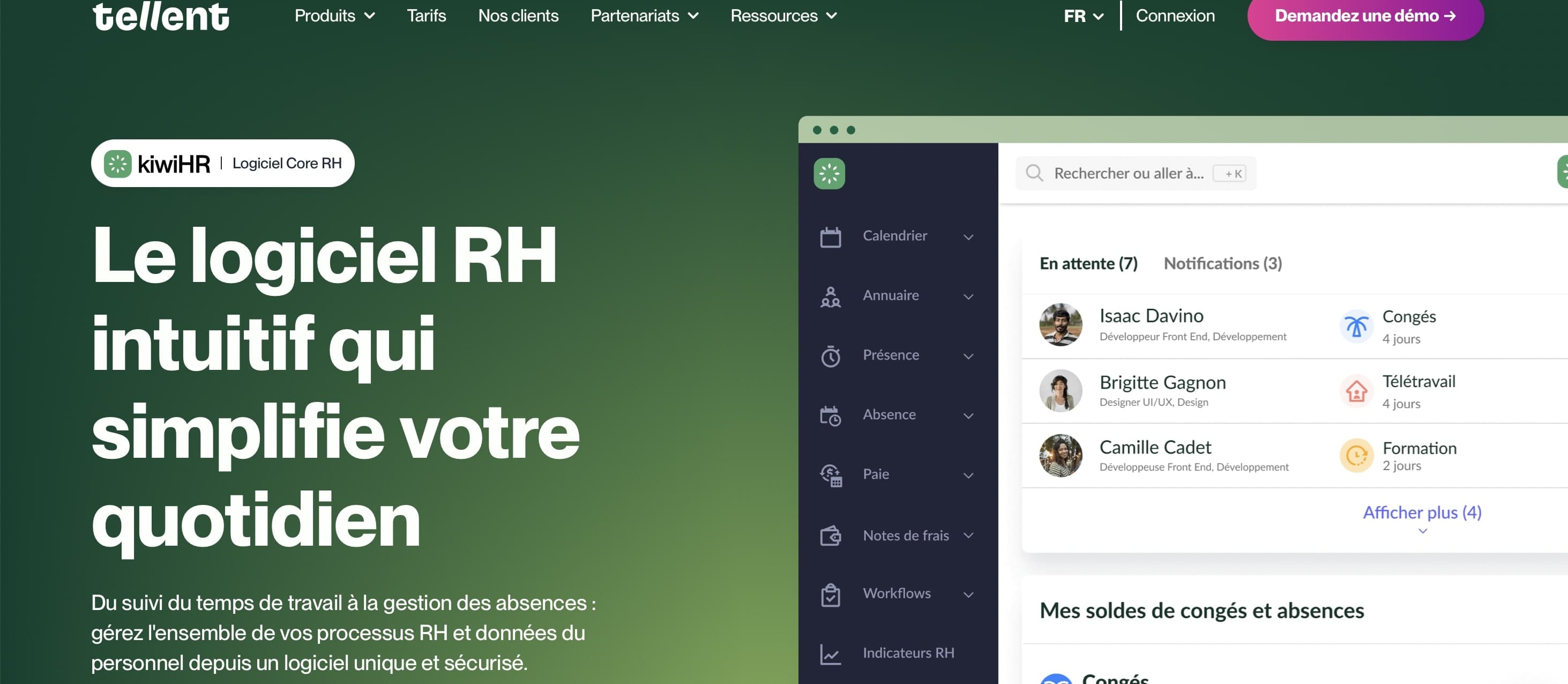This screenshot has height=684, width=1568.
Task: Click the Rechercher ou aller à search field
Action: 1135,173
